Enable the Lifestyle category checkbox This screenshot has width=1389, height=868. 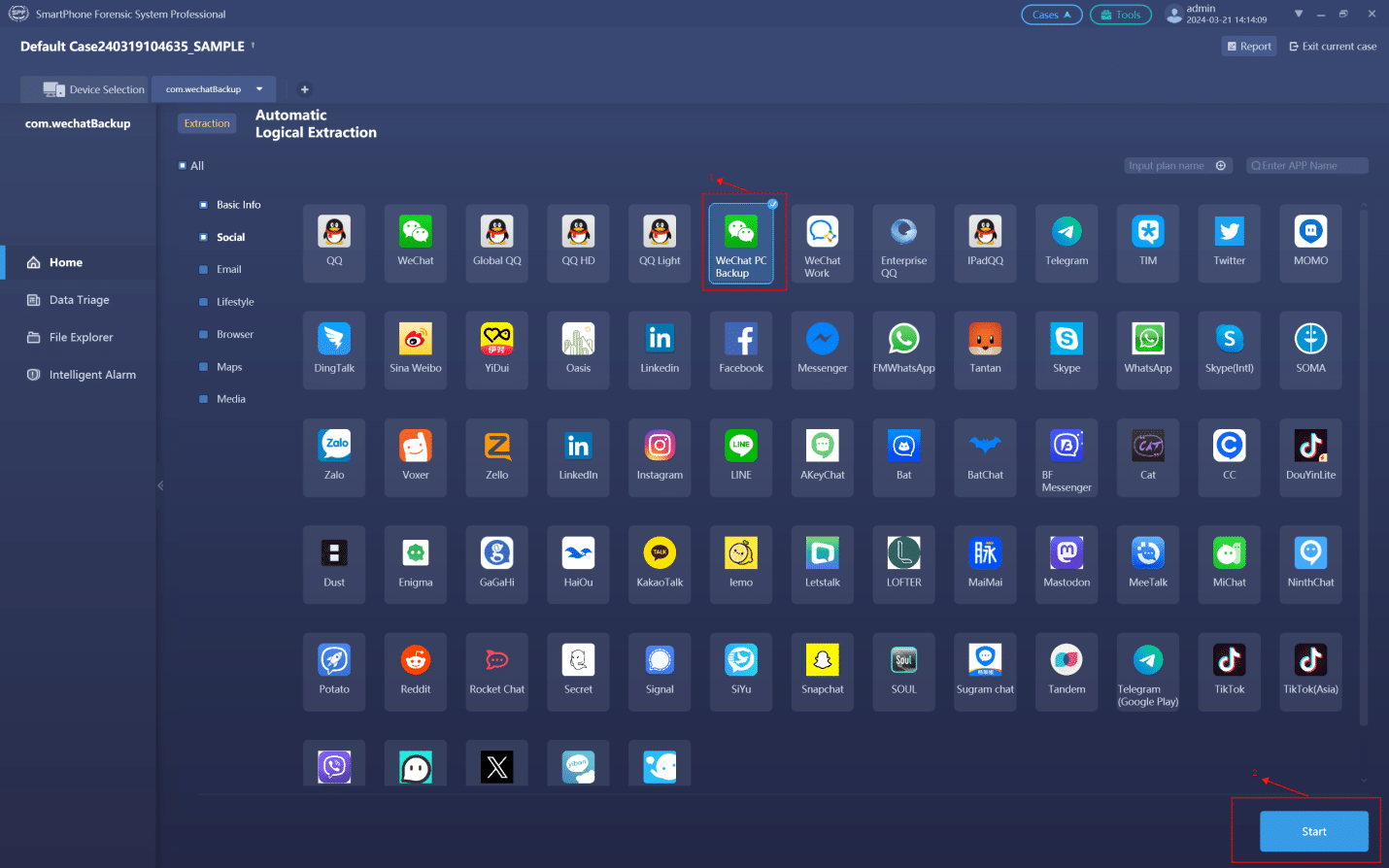(x=203, y=302)
